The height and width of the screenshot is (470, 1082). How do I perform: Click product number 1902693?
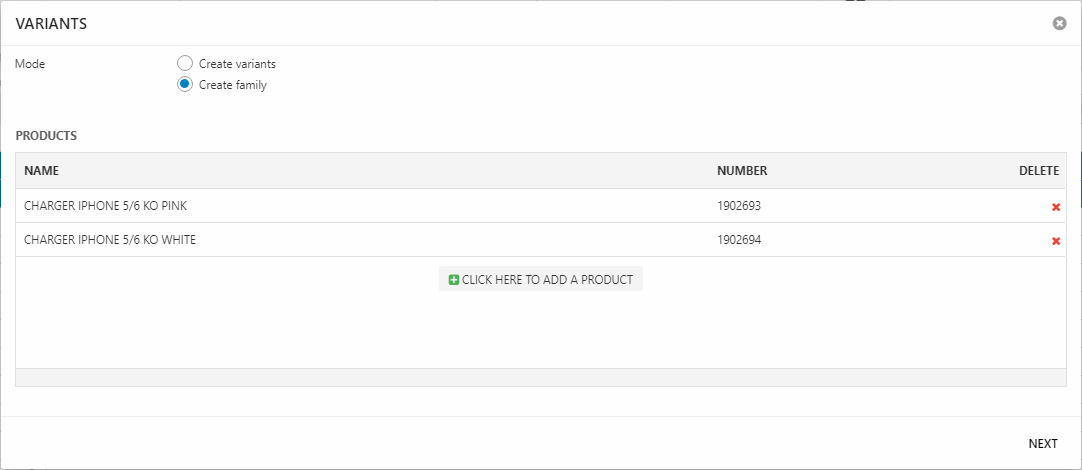(x=739, y=206)
